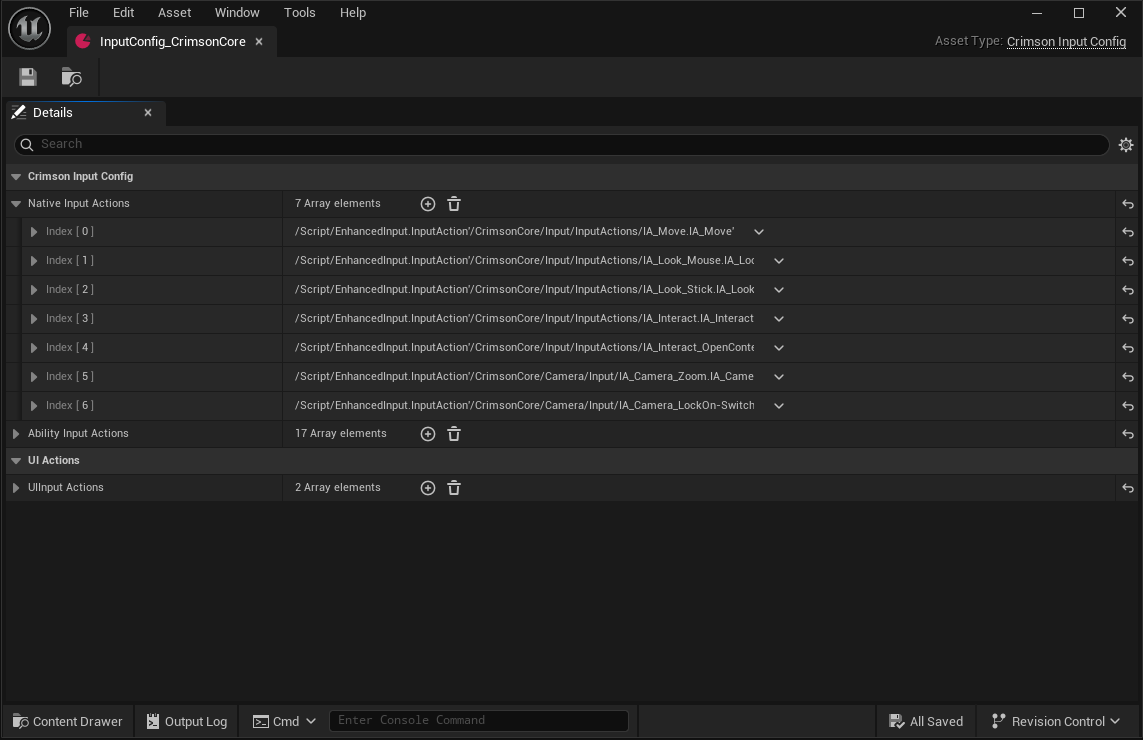This screenshot has height=740, width=1143.
Task: Reset Index [ 1 ] to default value
Action: (x=1128, y=261)
